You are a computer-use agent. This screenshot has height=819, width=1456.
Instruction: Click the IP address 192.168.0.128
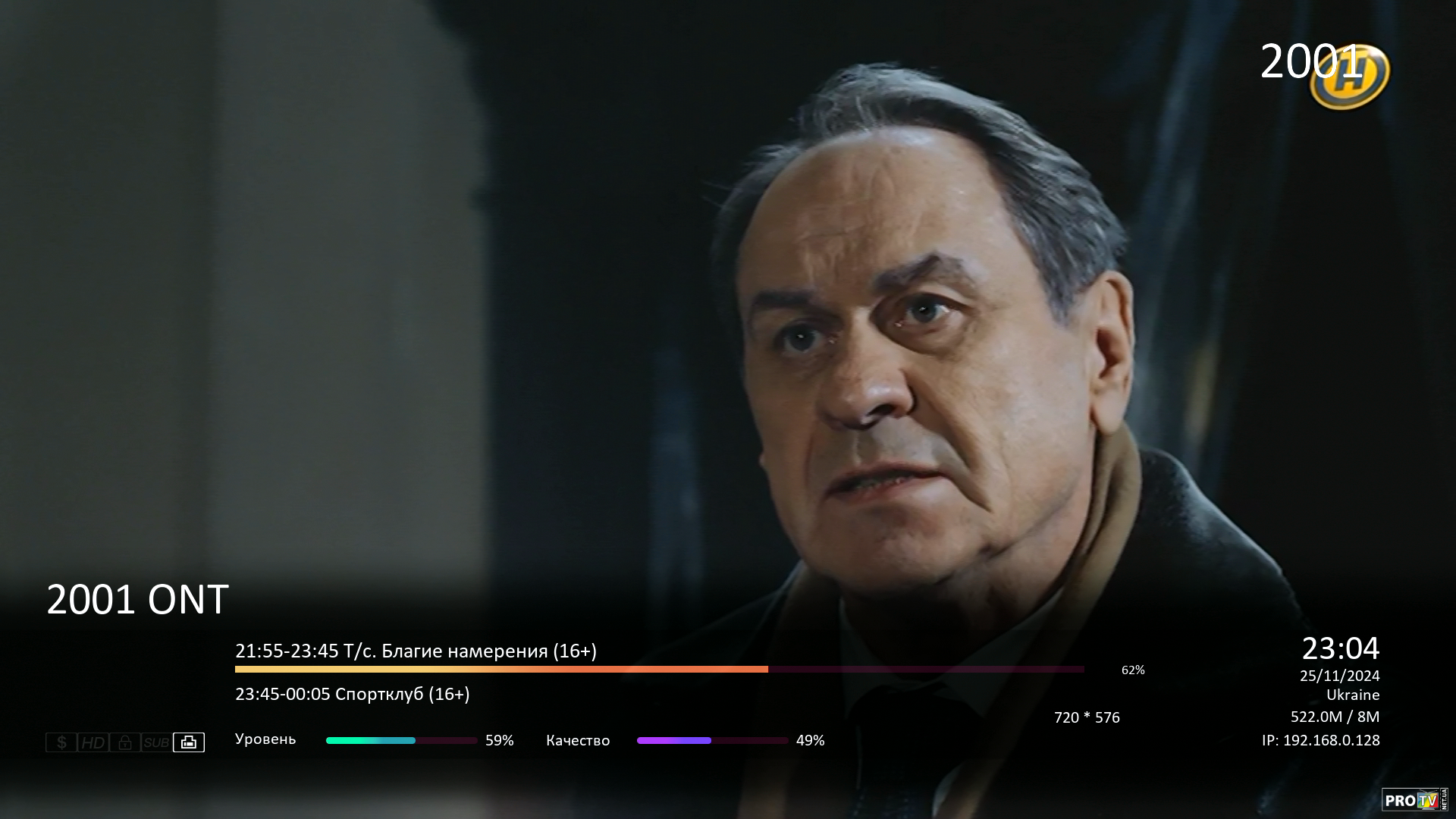pyautogui.click(x=1321, y=740)
